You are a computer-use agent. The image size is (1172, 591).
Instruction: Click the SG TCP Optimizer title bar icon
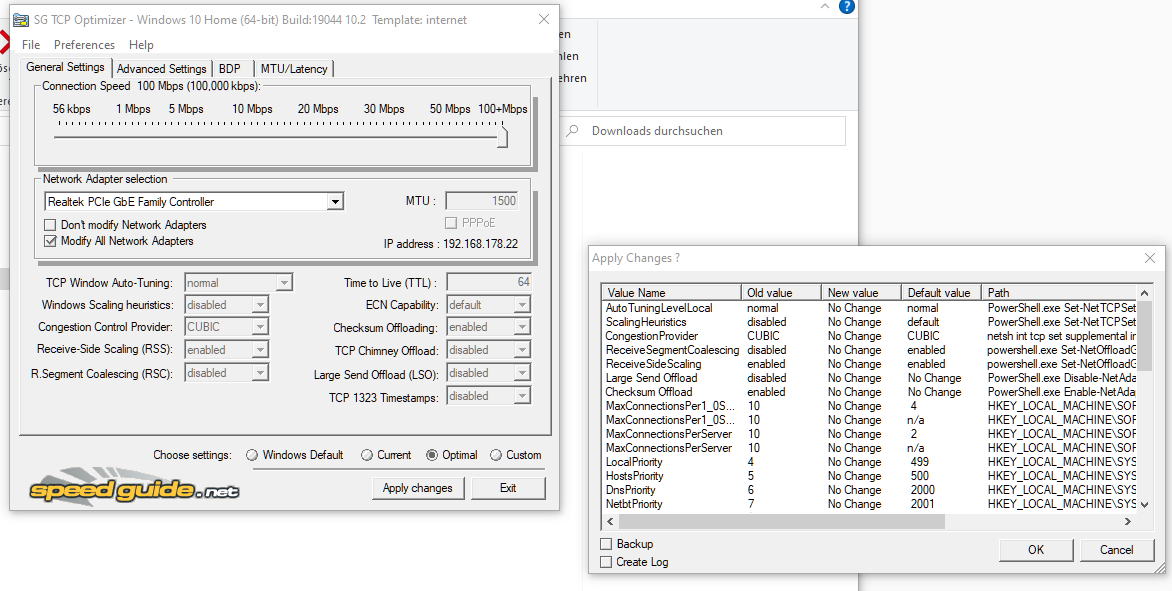click(x=21, y=19)
